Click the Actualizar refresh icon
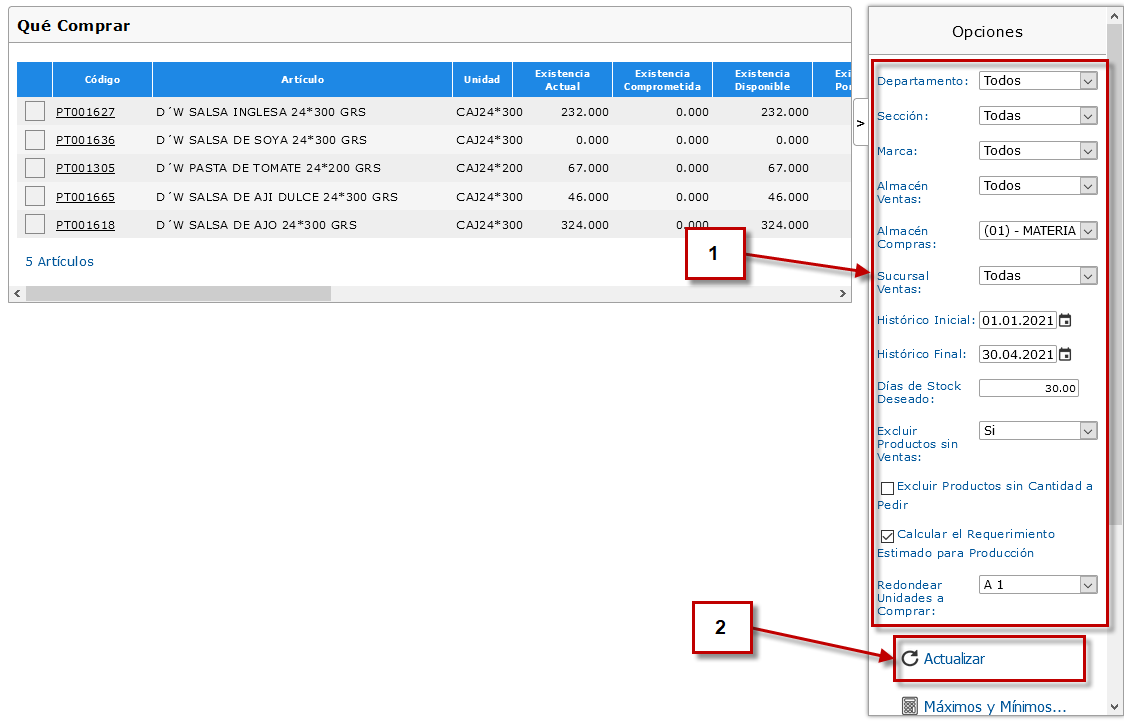 (x=909, y=659)
